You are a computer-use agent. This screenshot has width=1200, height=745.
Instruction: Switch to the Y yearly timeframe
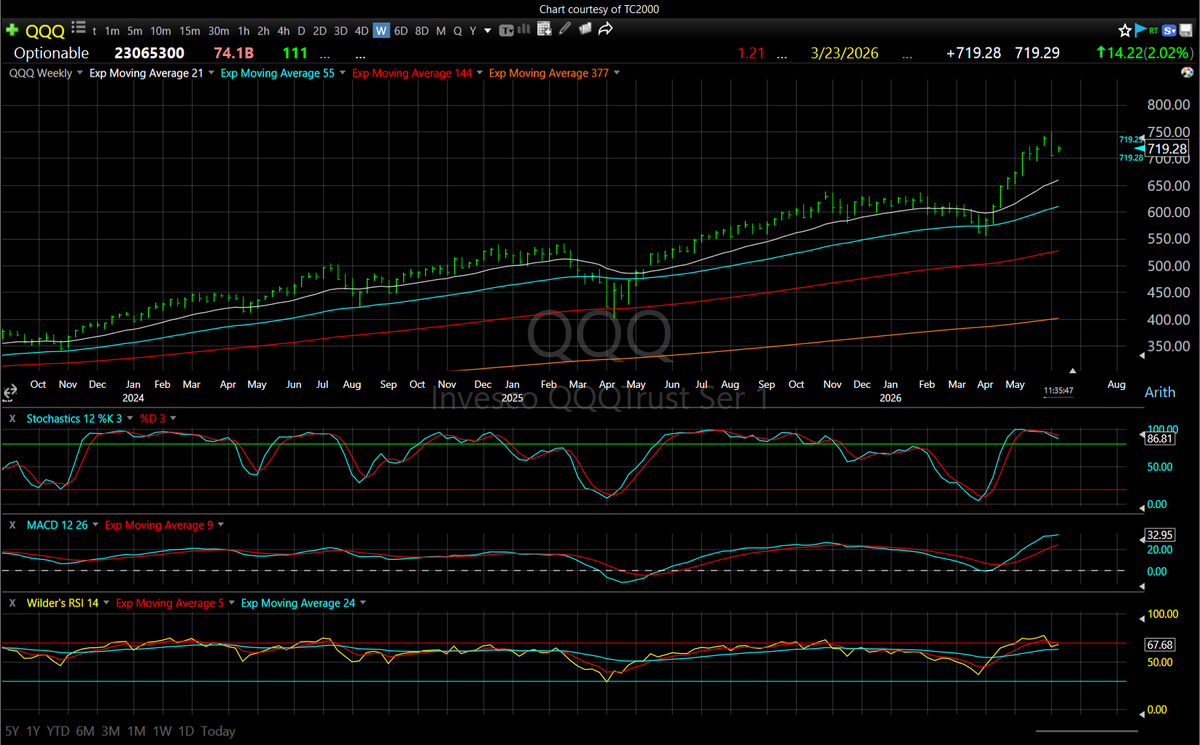click(473, 31)
